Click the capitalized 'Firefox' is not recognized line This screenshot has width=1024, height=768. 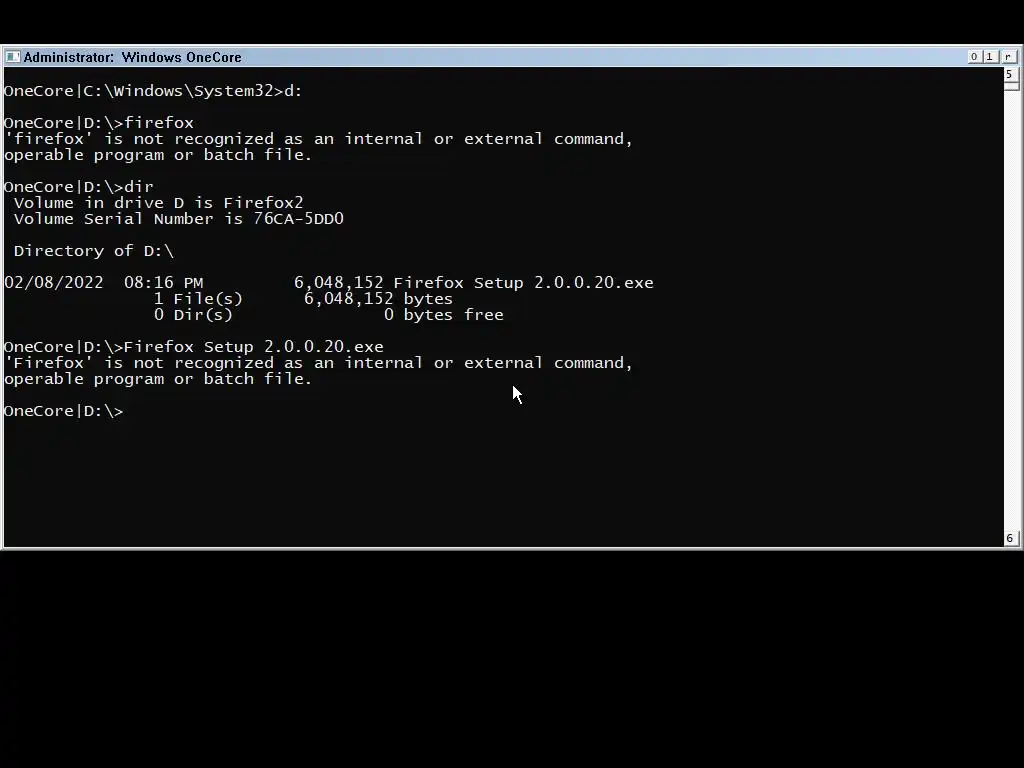pyautogui.click(x=318, y=363)
